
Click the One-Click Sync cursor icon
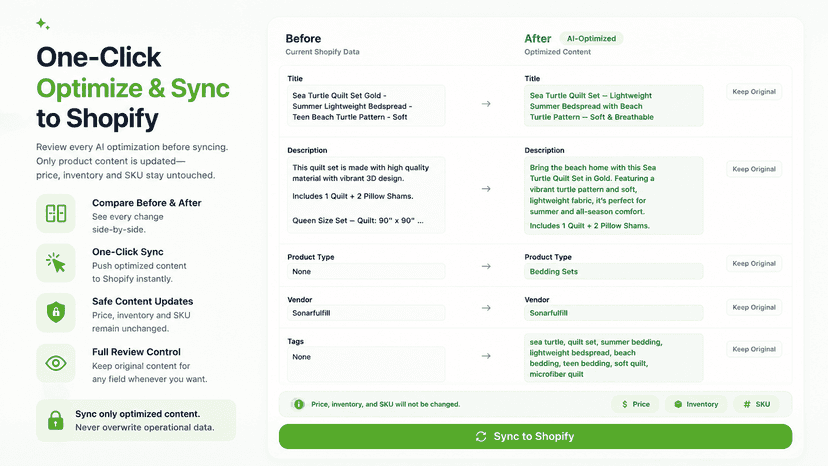coord(56,263)
